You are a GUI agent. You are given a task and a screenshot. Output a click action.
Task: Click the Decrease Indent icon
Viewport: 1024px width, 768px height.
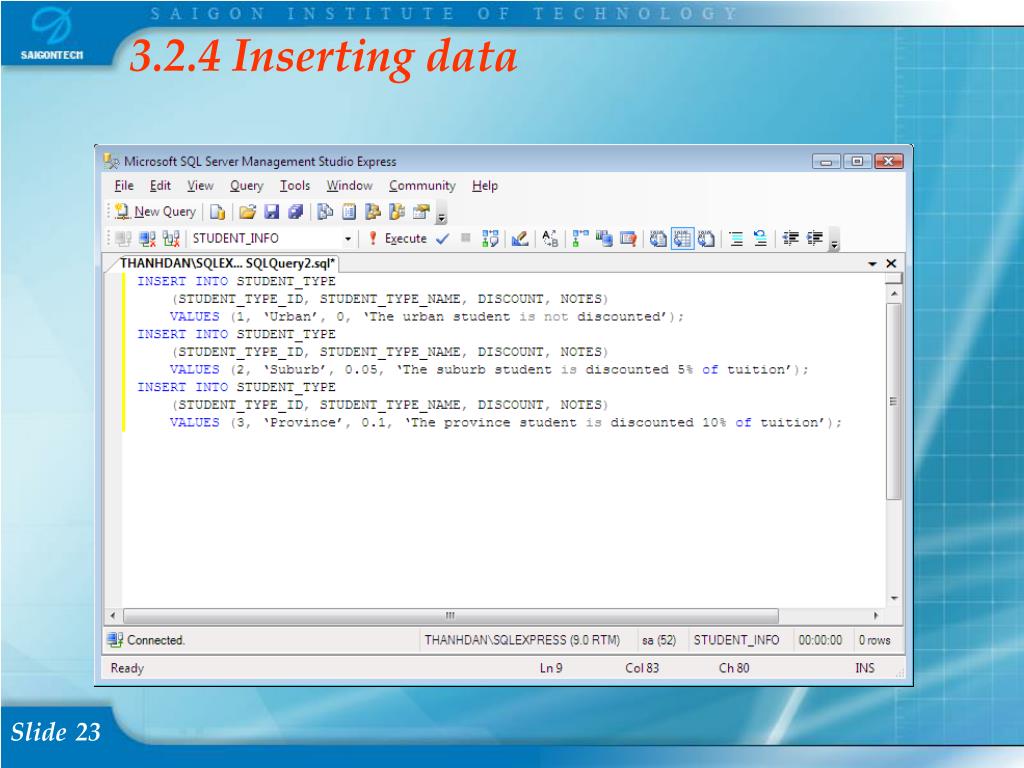[x=790, y=238]
